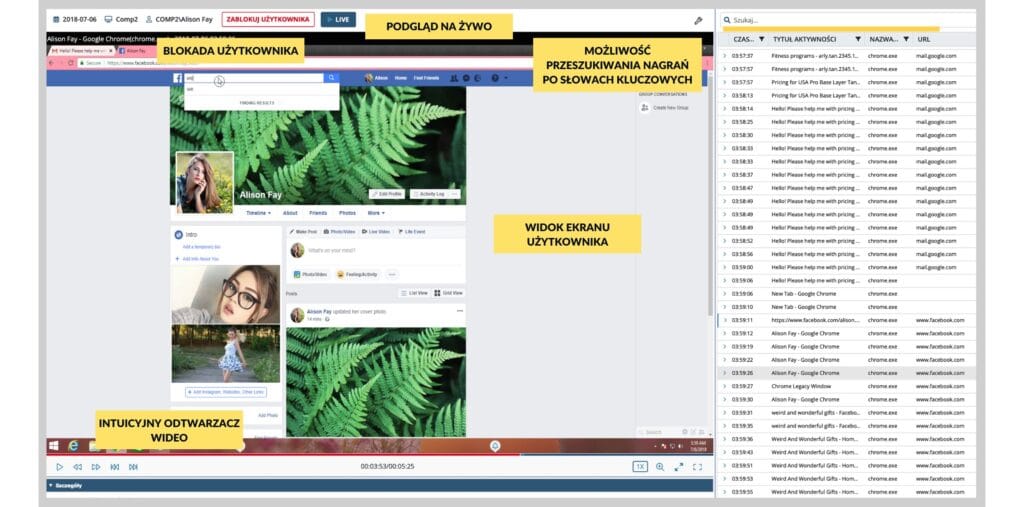This screenshot has height=507, width=1024.
Task: Expand the player with diagonal arrows icon
Action: (x=679, y=467)
